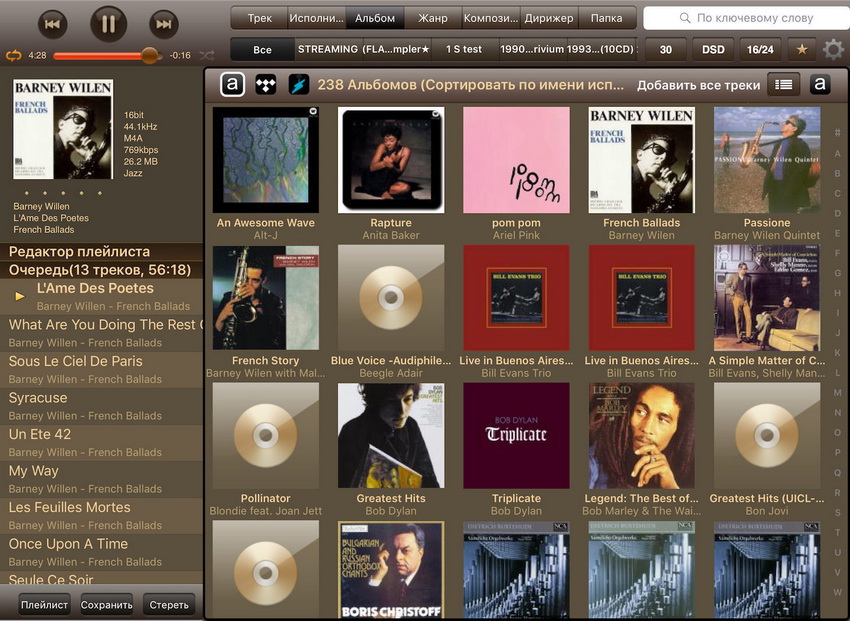Click the top-right 'a' icon in album header
The height and width of the screenshot is (621, 850).
pos(820,85)
